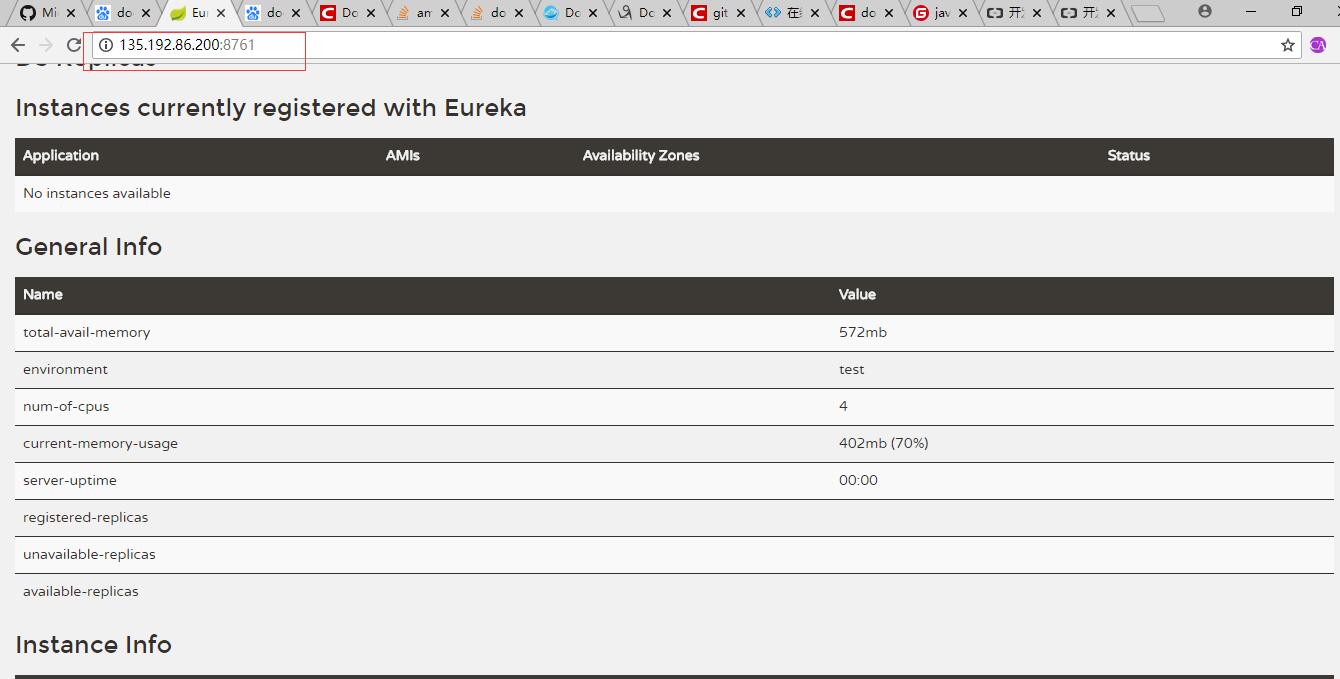1340x679 pixels.
Task: Bookmark this page with the star icon
Action: 1288,45
